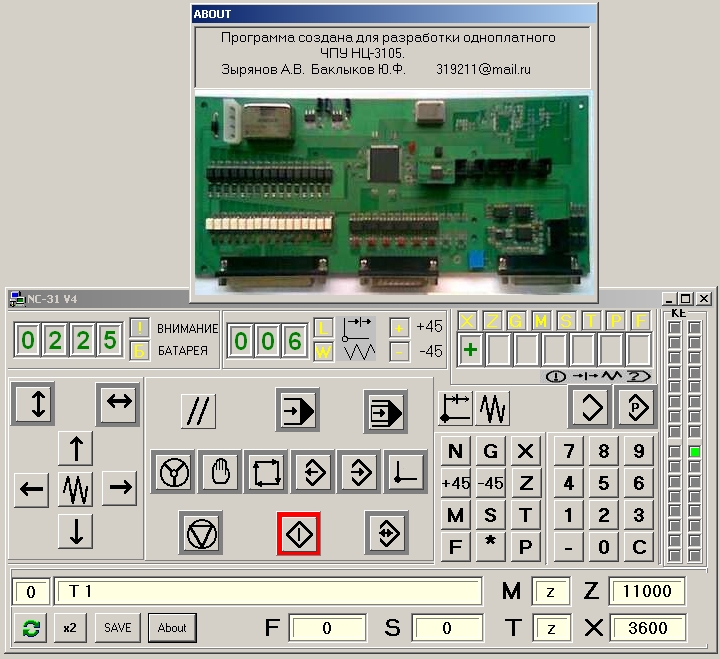Click the single-line arrow input button
The height and width of the screenshot is (659, 720).
click(x=298, y=410)
